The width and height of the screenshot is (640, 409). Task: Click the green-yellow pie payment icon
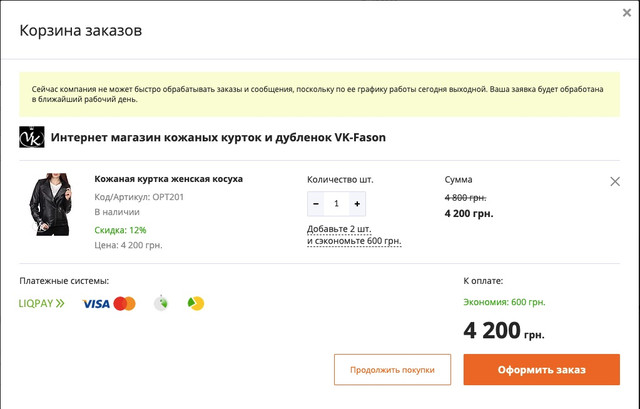pos(196,303)
